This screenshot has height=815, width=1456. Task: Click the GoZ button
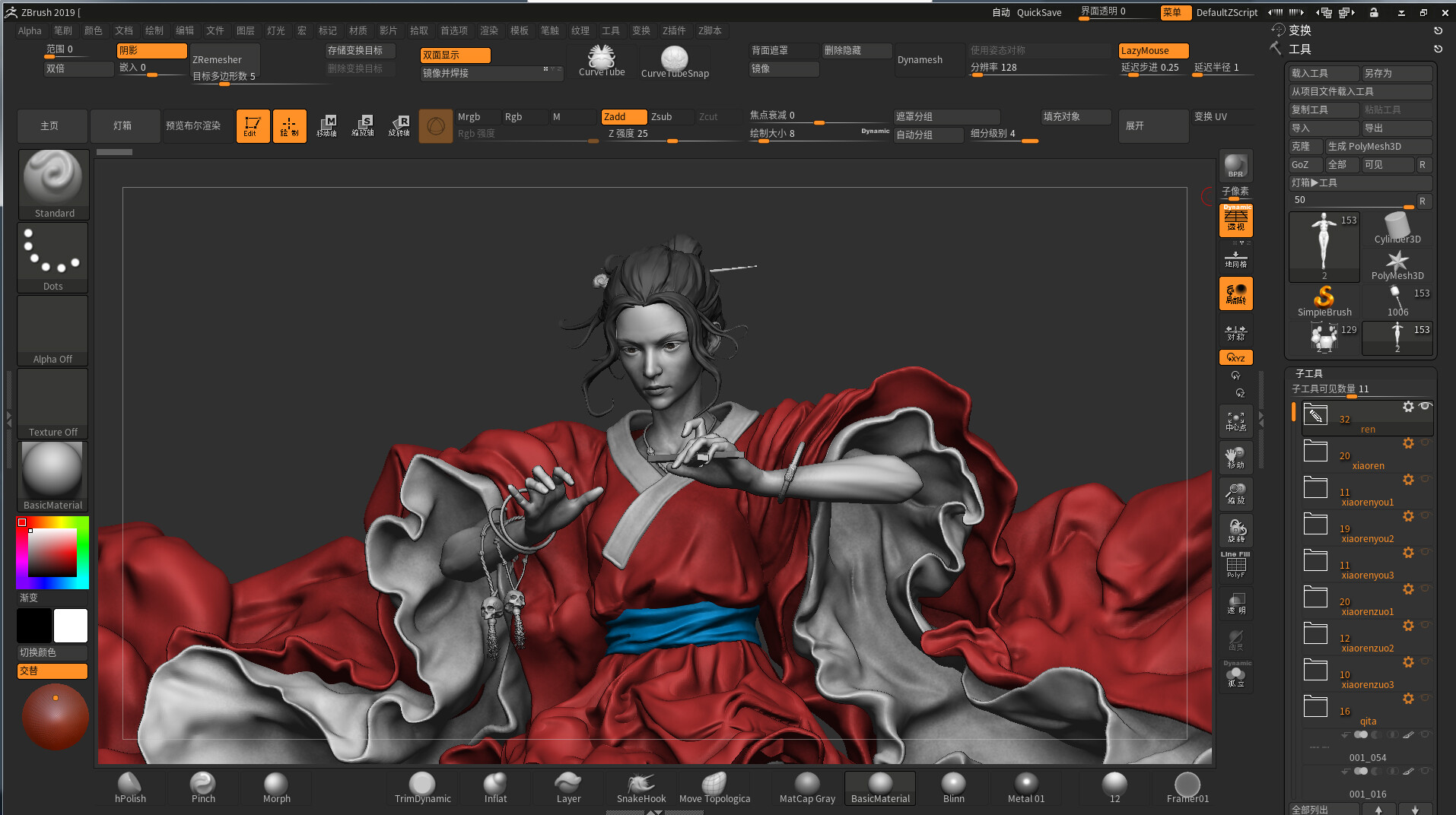point(1305,164)
